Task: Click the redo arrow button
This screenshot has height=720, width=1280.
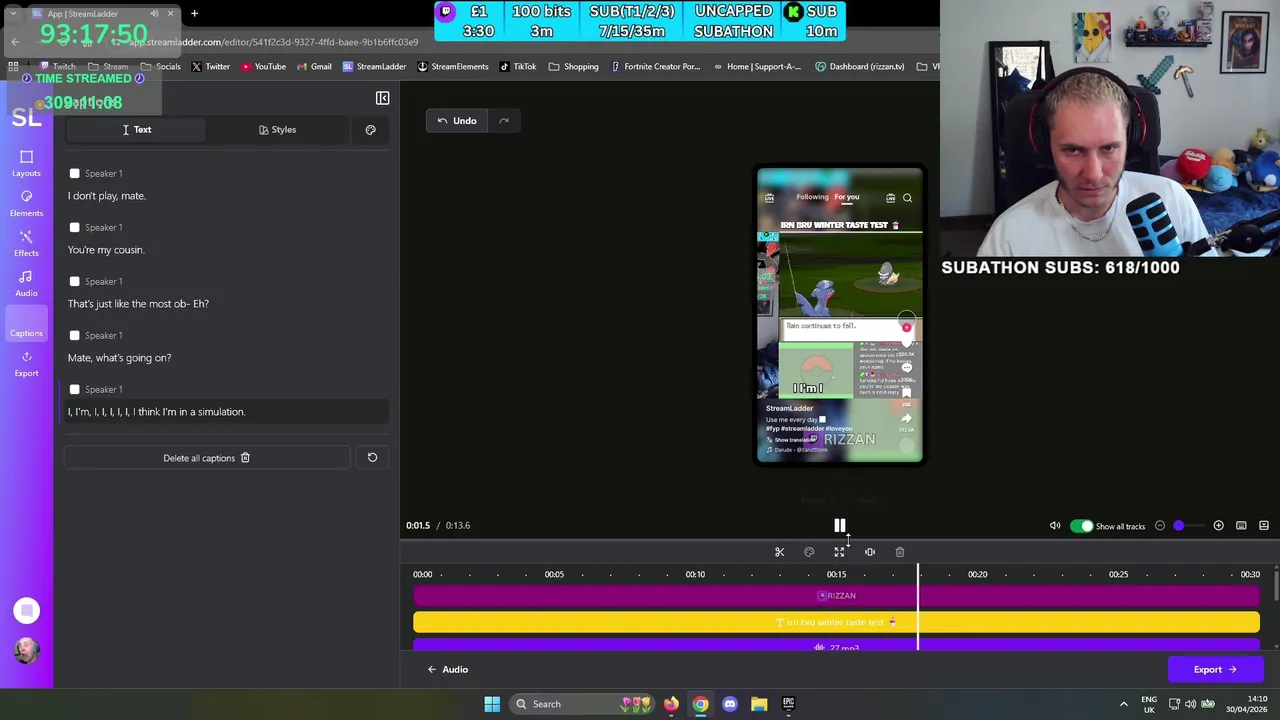Action: (504, 121)
